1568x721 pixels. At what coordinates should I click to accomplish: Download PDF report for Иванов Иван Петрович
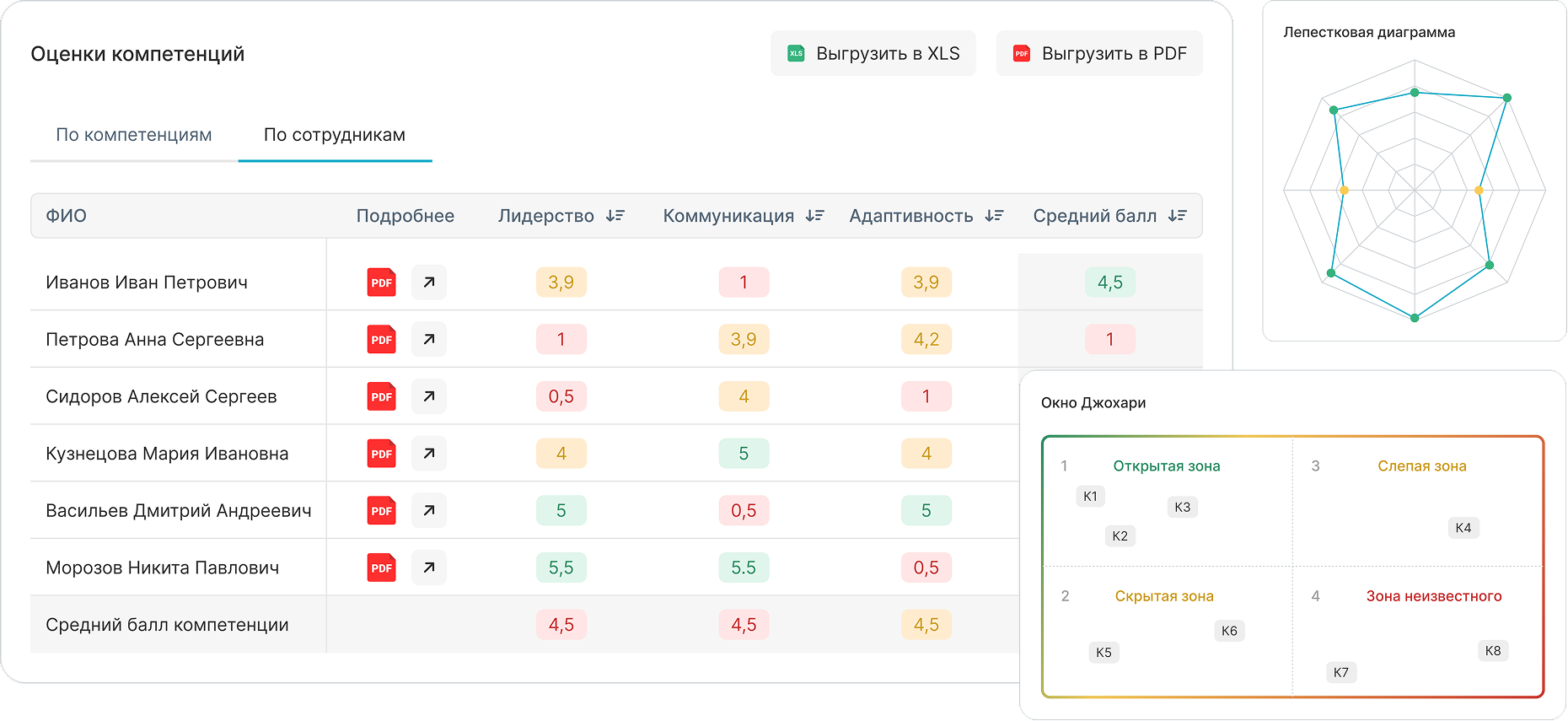coord(382,282)
